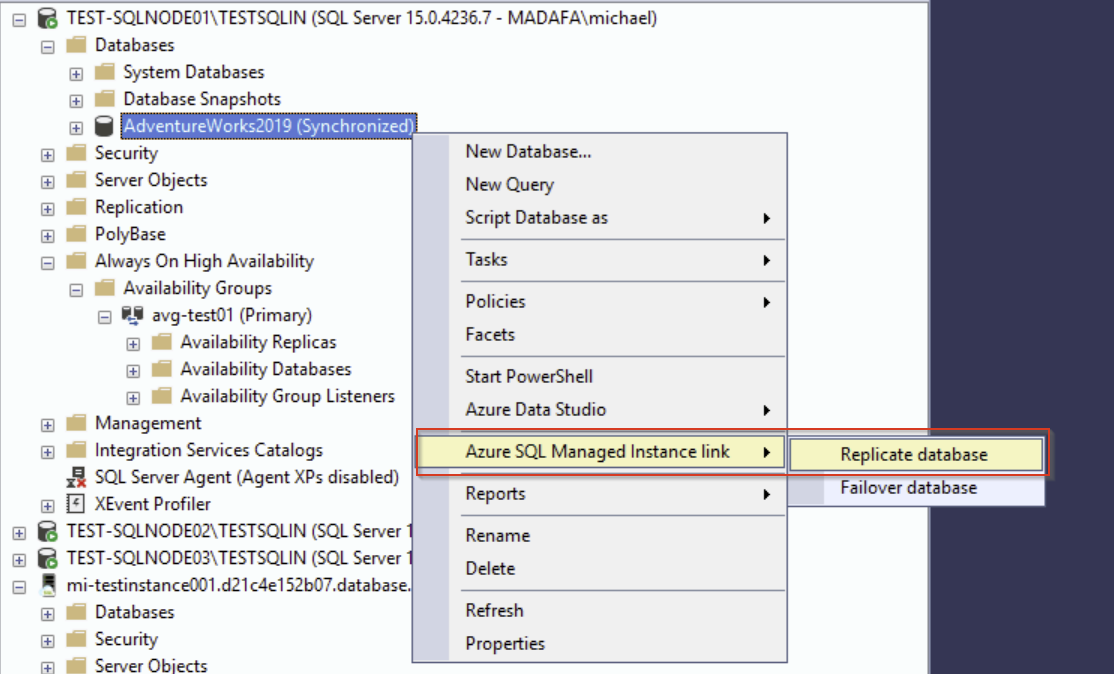Screen dimensions: 1114x674
Task: Expand the TEST-SQLNODE03 server node
Action: [x=19, y=560]
